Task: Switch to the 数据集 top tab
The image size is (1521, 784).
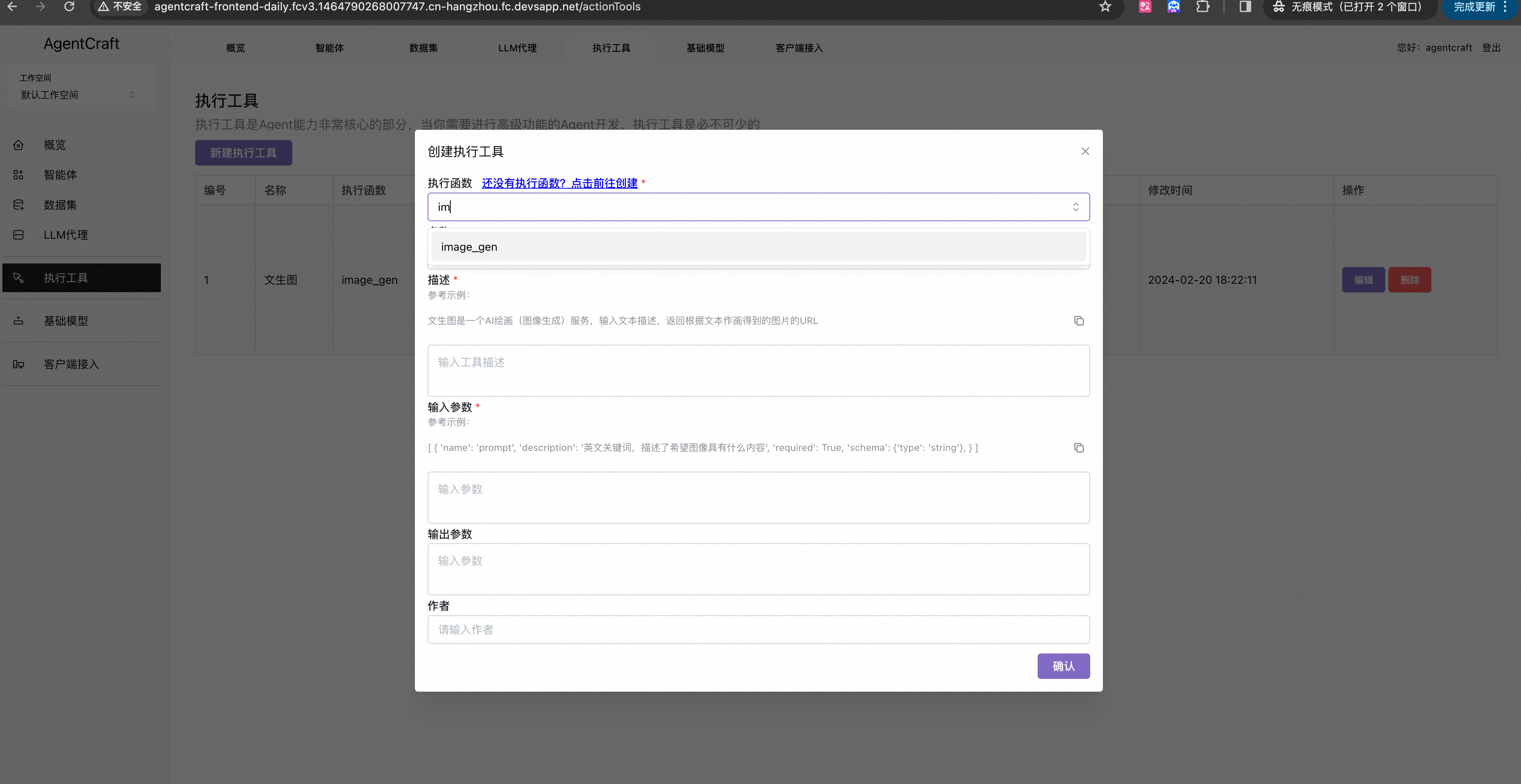Action: (x=423, y=48)
